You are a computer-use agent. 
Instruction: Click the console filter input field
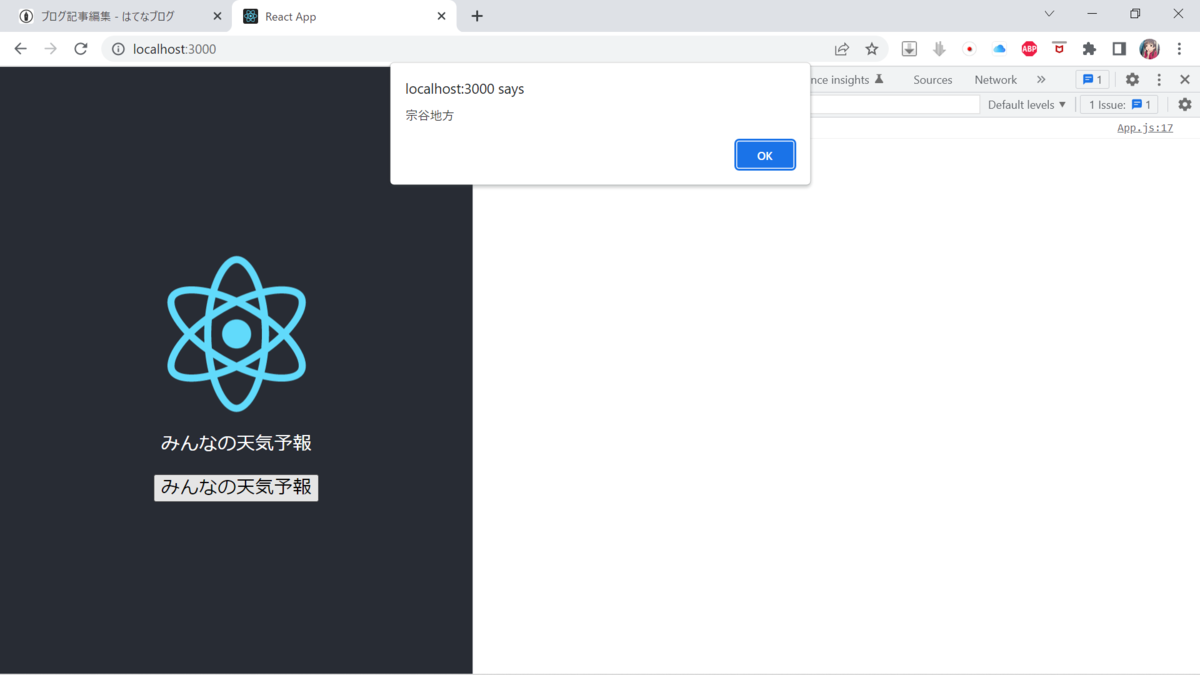pos(894,105)
